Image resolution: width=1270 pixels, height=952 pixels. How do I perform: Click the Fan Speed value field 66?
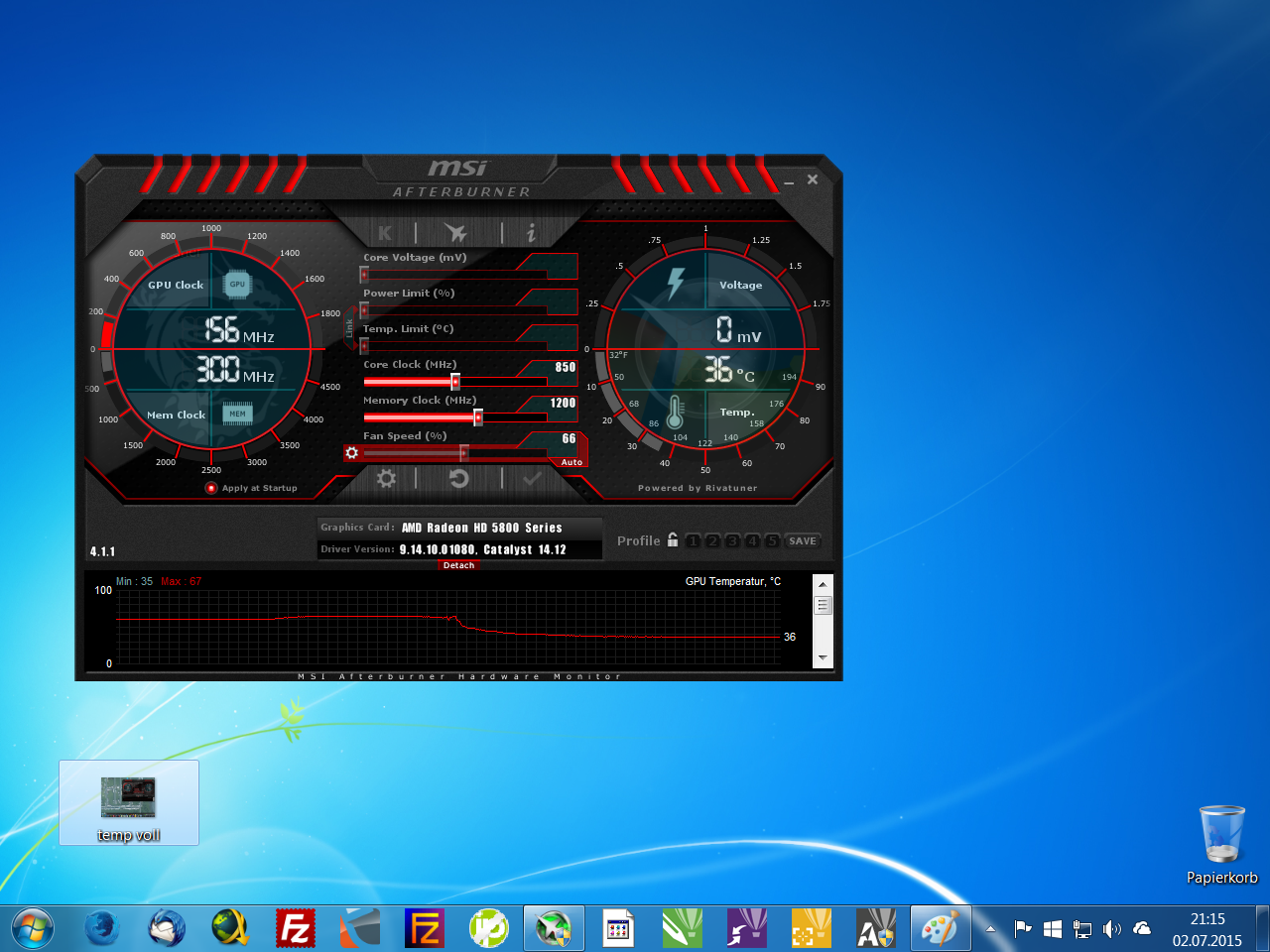point(569,438)
